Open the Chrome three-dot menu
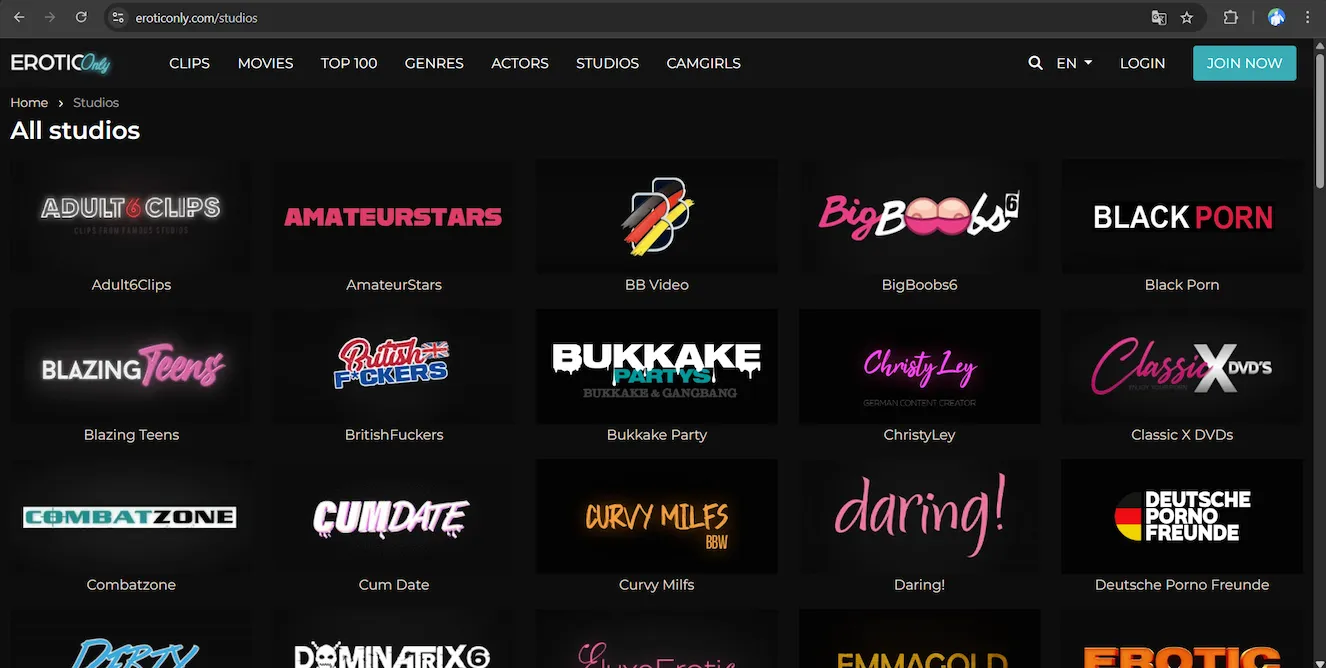Screen dimensions: 1326x668 point(1307,18)
